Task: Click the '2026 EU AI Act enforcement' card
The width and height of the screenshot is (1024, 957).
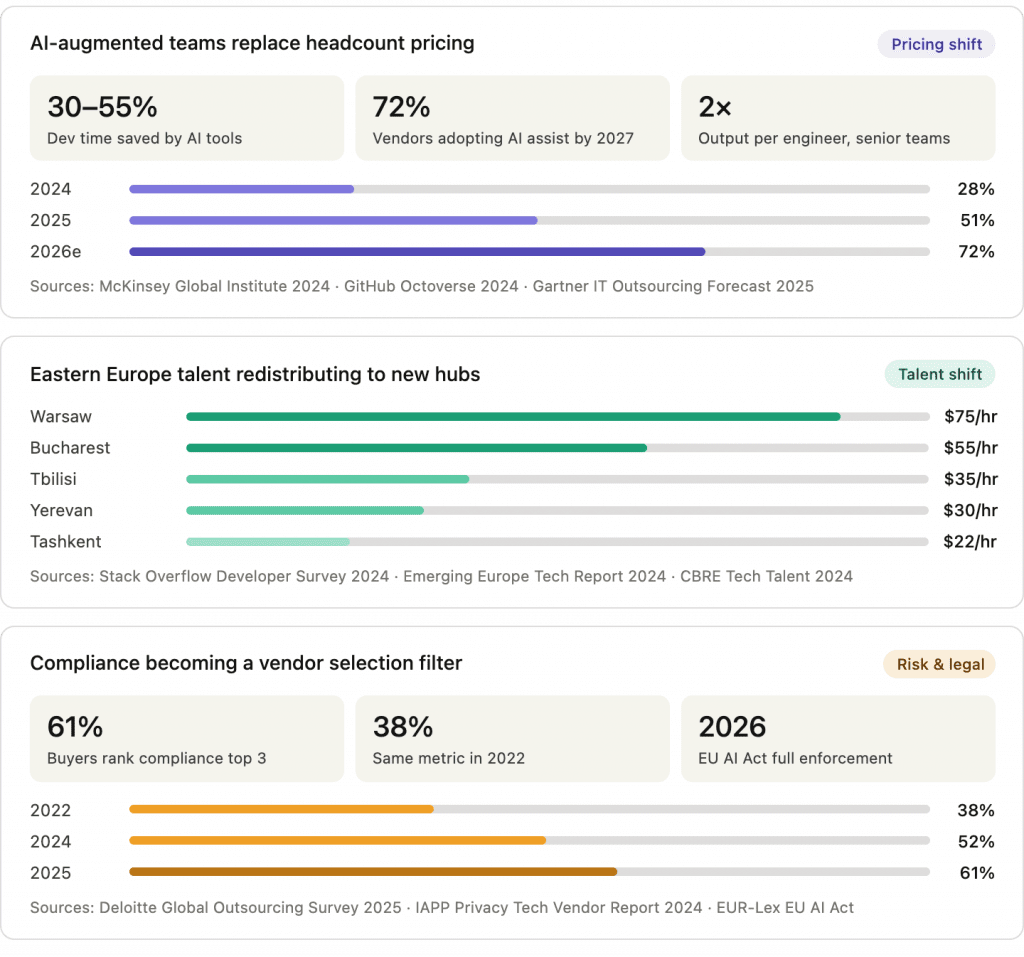Action: 838,738
